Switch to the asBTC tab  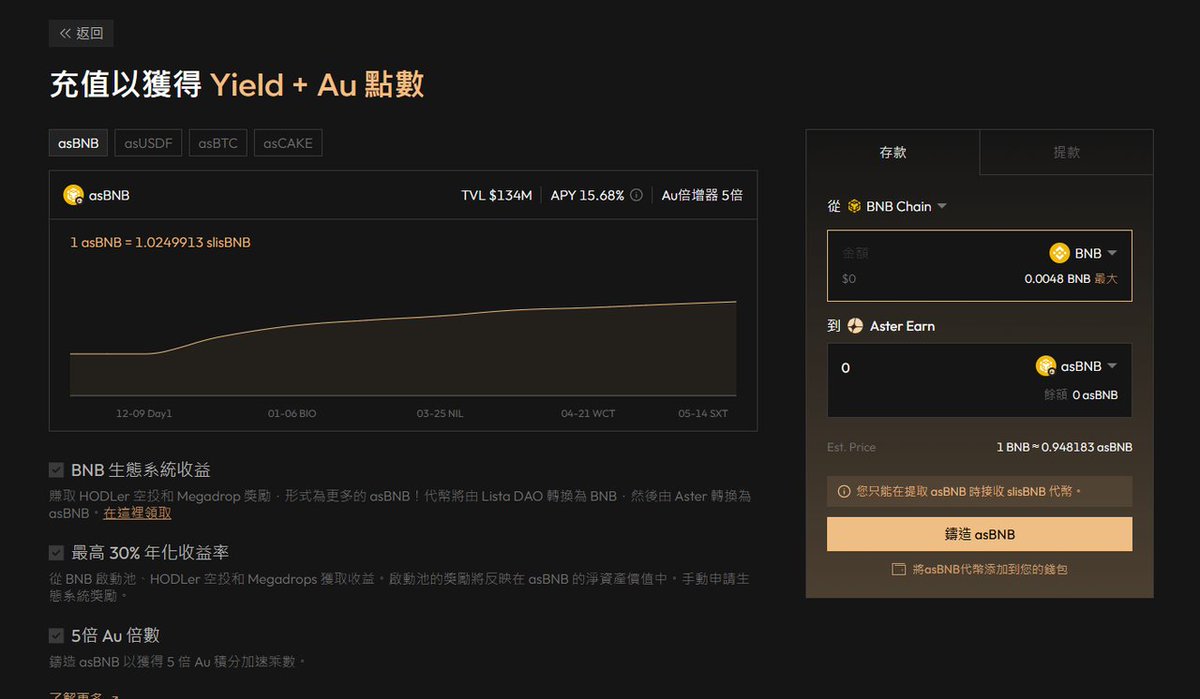coord(218,143)
